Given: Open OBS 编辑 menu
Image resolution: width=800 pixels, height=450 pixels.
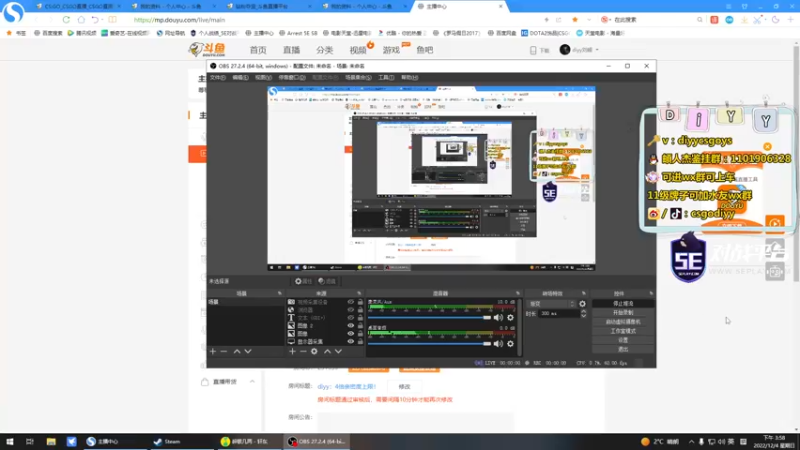Looking at the screenshot, I should 240,78.
